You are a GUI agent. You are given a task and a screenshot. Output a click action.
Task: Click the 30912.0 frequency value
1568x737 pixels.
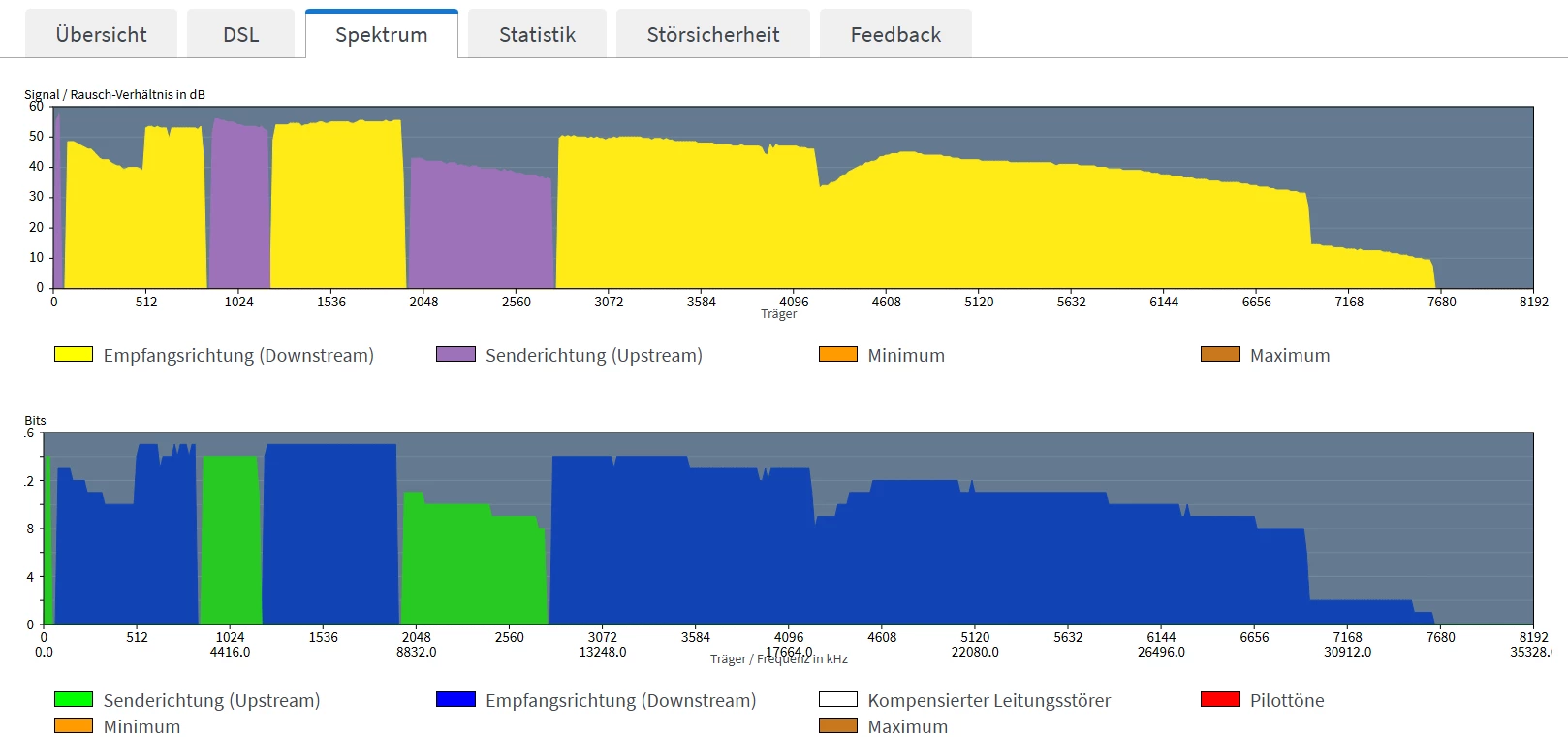point(1348,652)
